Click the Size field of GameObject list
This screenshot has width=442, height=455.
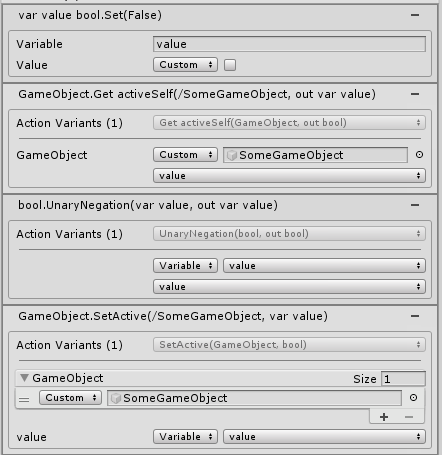[403, 379]
